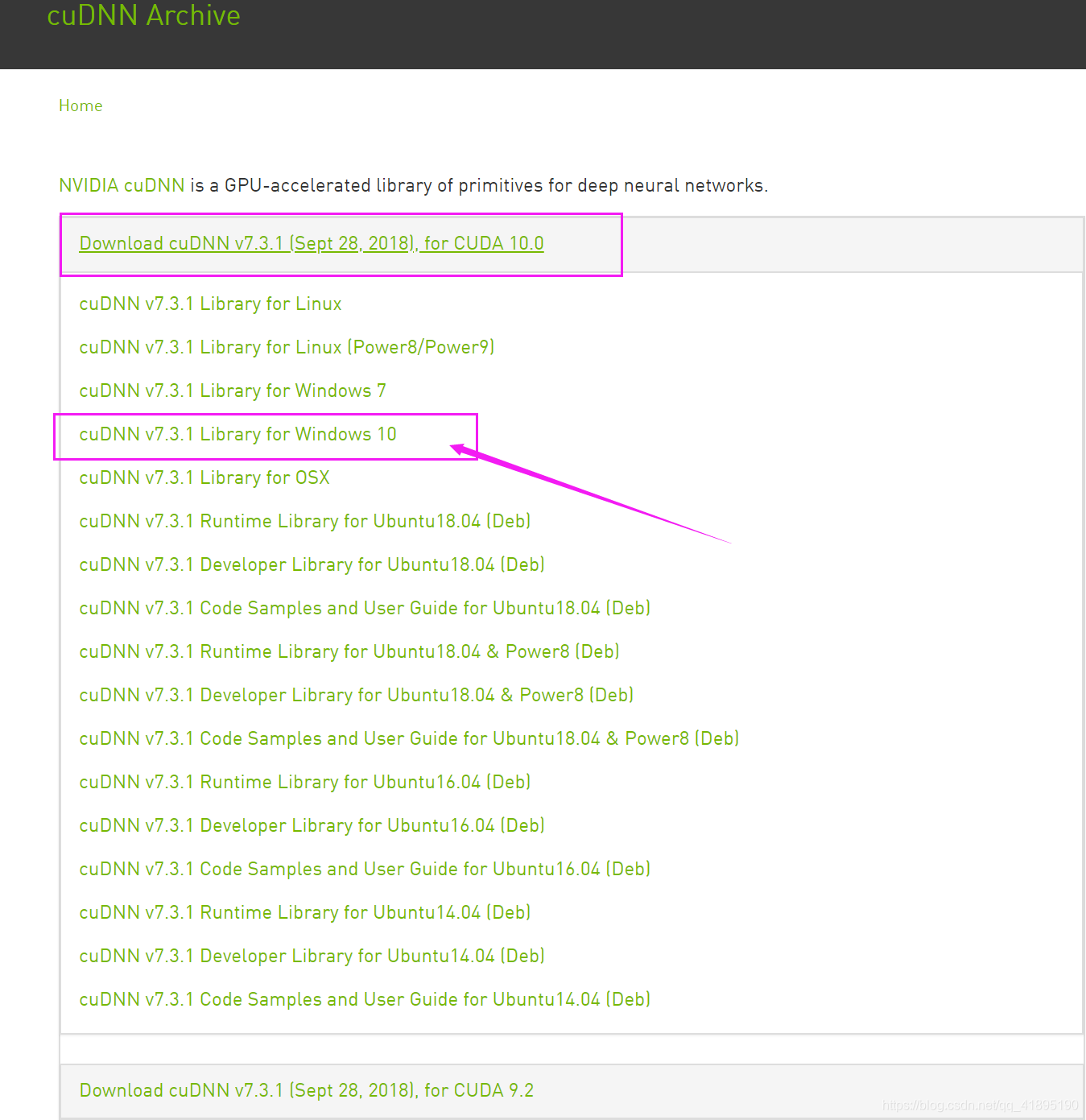Collapse Download cuDNN v7.3.1 for CUDA 10.0
Viewport: 1086px width, 1120px height.
coord(312,243)
